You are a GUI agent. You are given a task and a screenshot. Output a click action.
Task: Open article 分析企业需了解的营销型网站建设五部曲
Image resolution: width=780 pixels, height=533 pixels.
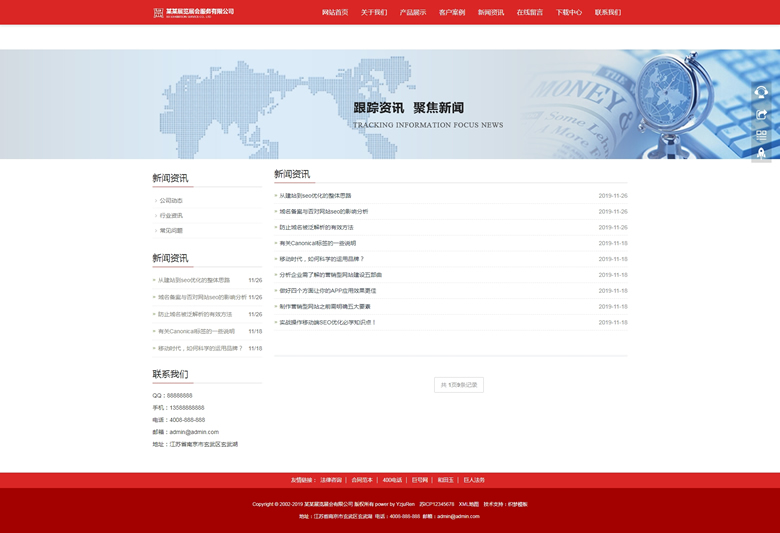tap(331, 274)
